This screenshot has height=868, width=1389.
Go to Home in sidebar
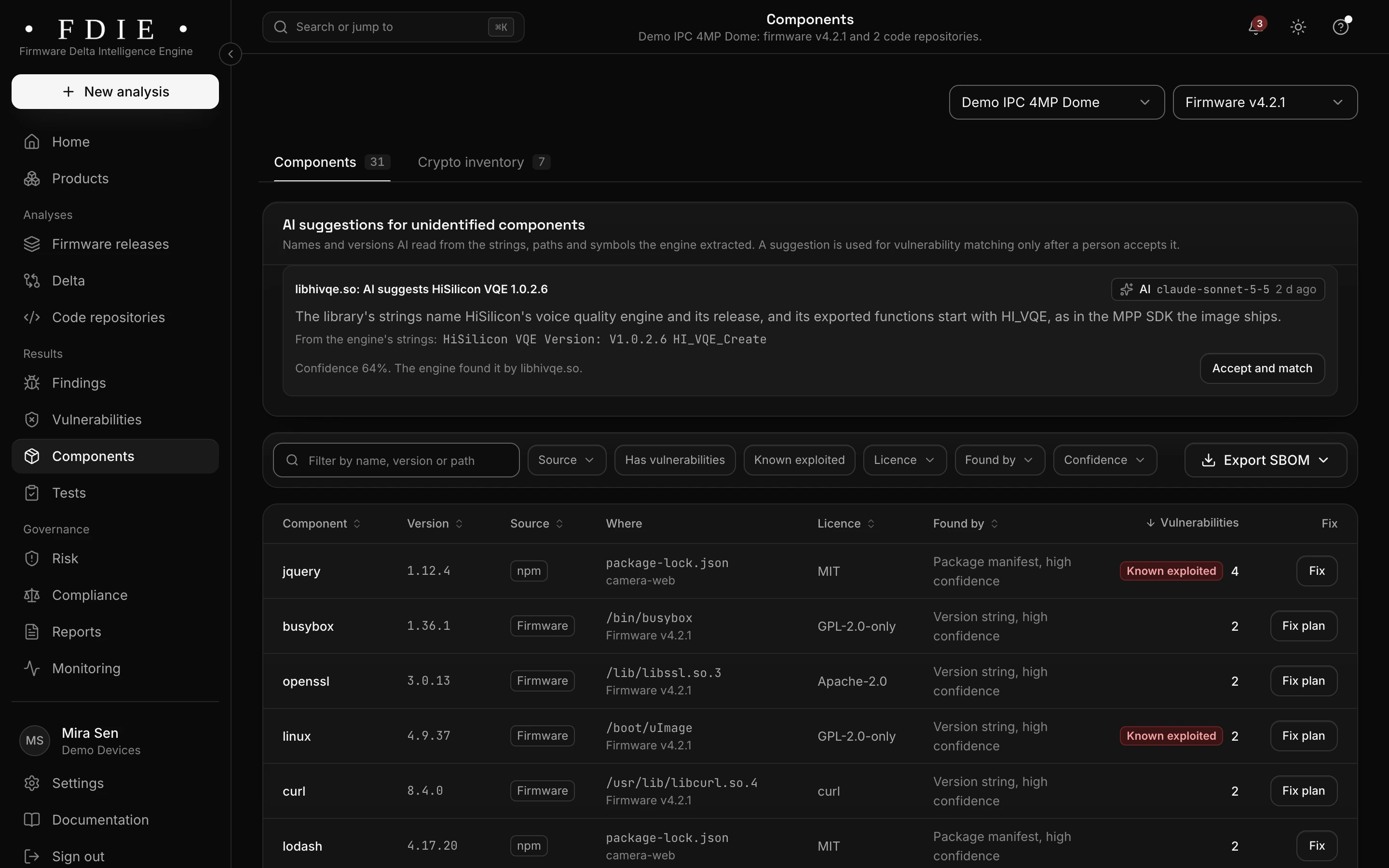pos(115,142)
